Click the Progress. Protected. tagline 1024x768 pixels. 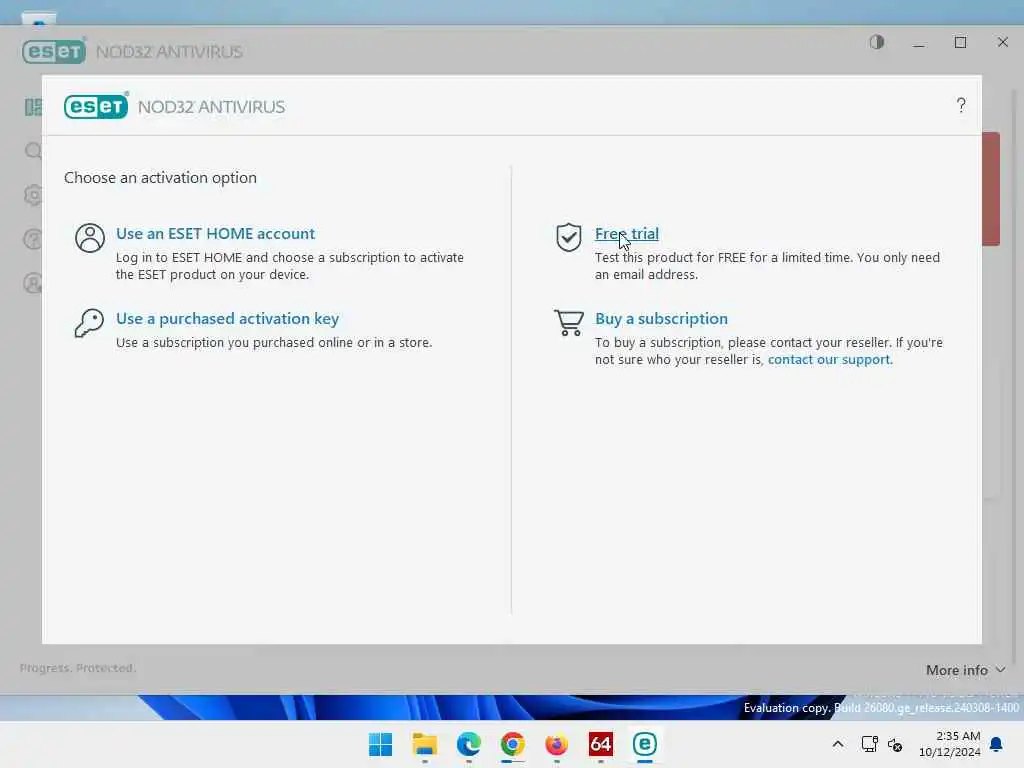click(78, 668)
